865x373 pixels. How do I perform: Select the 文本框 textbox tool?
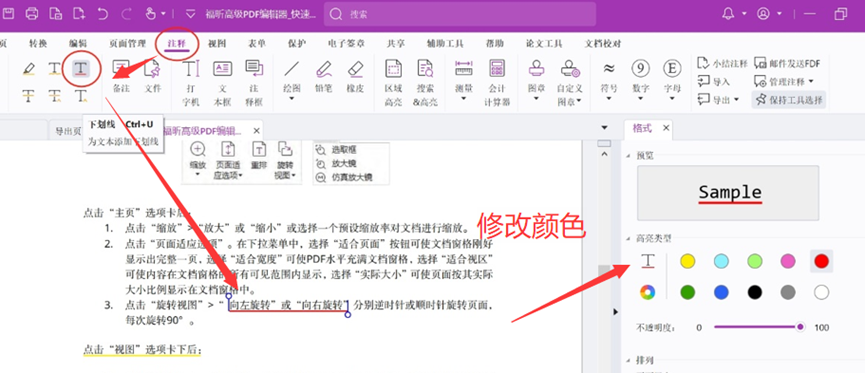tap(222, 83)
